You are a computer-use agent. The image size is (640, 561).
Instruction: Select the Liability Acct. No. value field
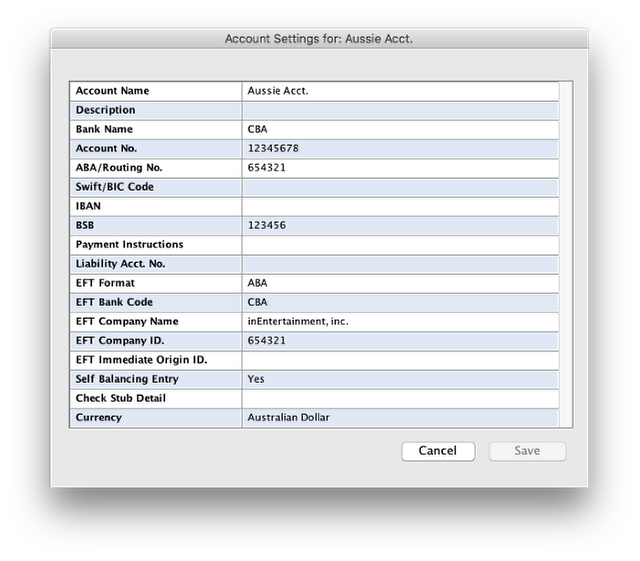pos(399,264)
